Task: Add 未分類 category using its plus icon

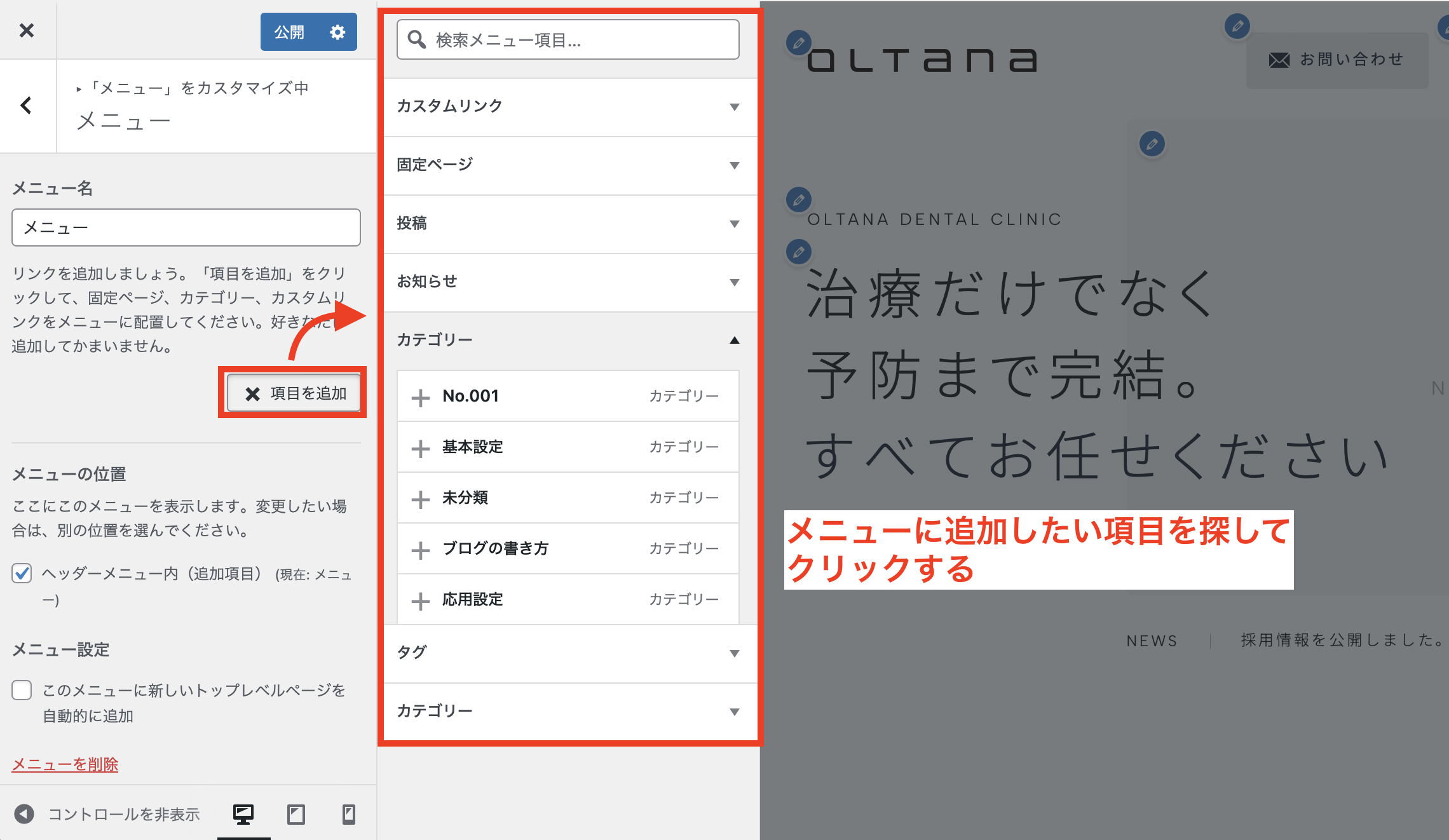Action: pyautogui.click(x=421, y=498)
